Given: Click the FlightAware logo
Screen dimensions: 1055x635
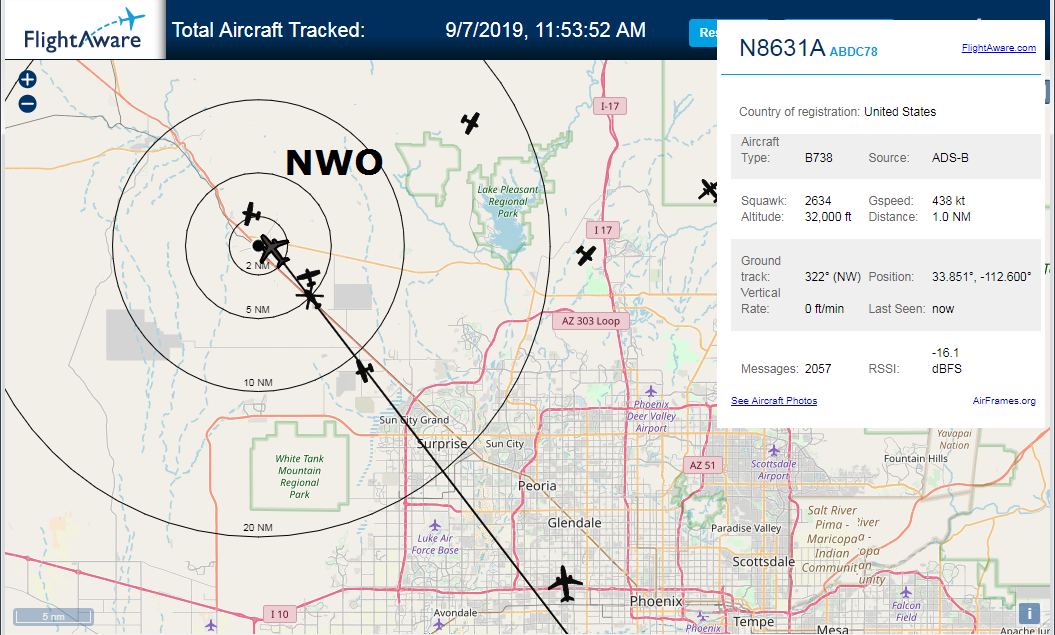Looking at the screenshot, I should 83,30.
